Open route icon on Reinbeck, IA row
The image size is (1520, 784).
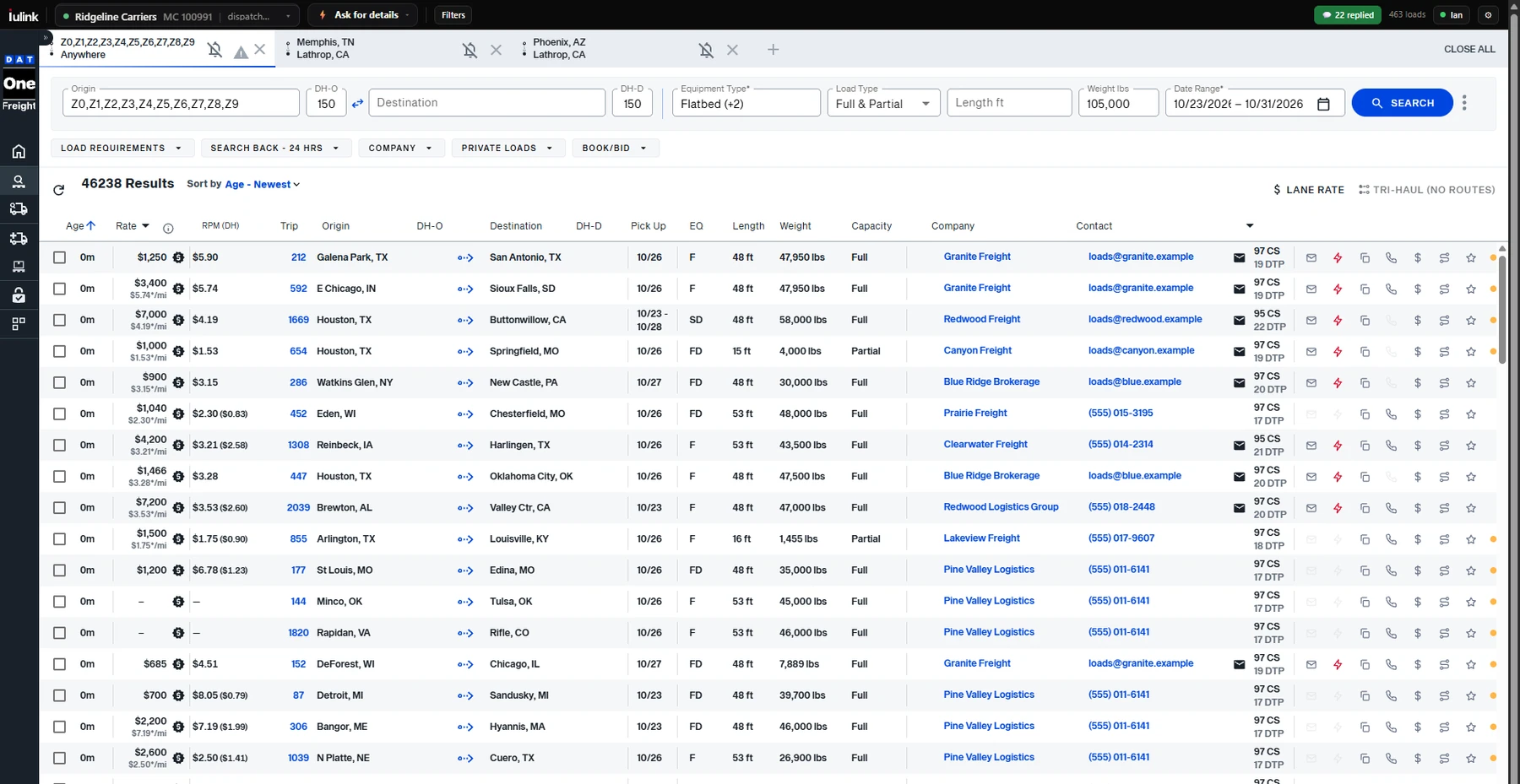click(1444, 446)
